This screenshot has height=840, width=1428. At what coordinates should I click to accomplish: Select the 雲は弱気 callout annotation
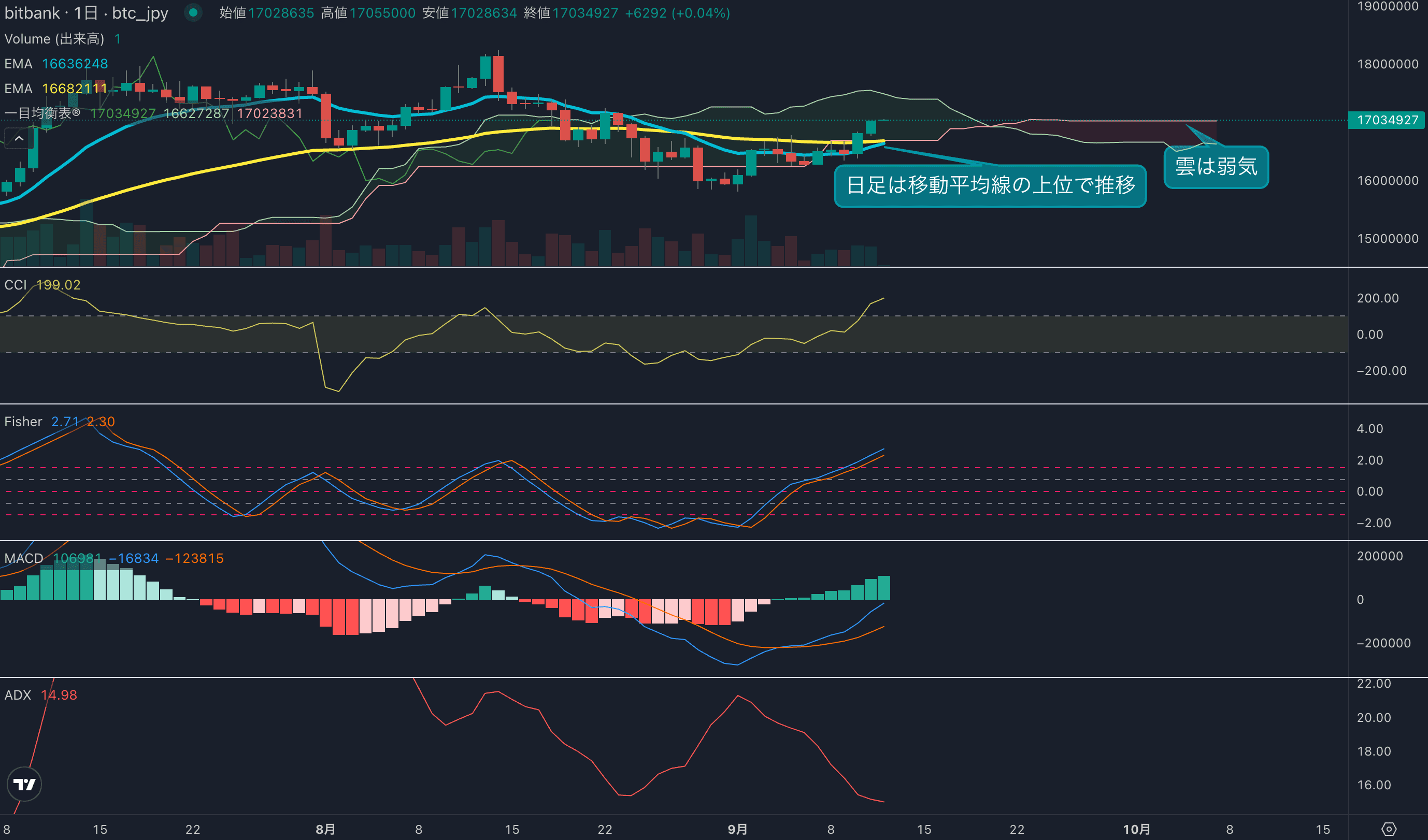click(1216, 167)
